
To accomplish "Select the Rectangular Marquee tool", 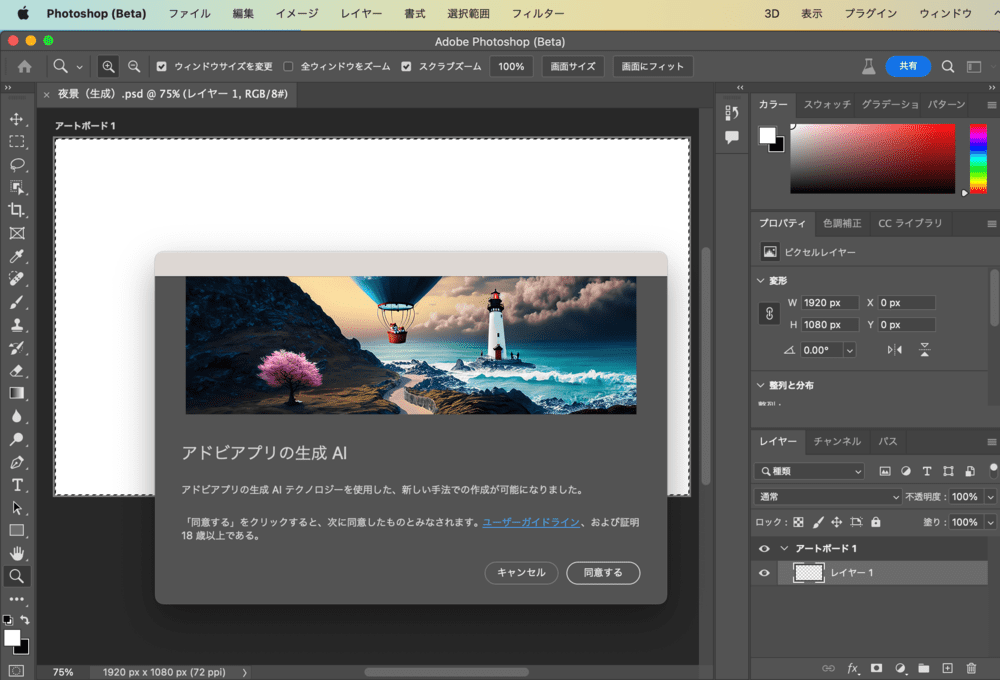I will [17, 142].
